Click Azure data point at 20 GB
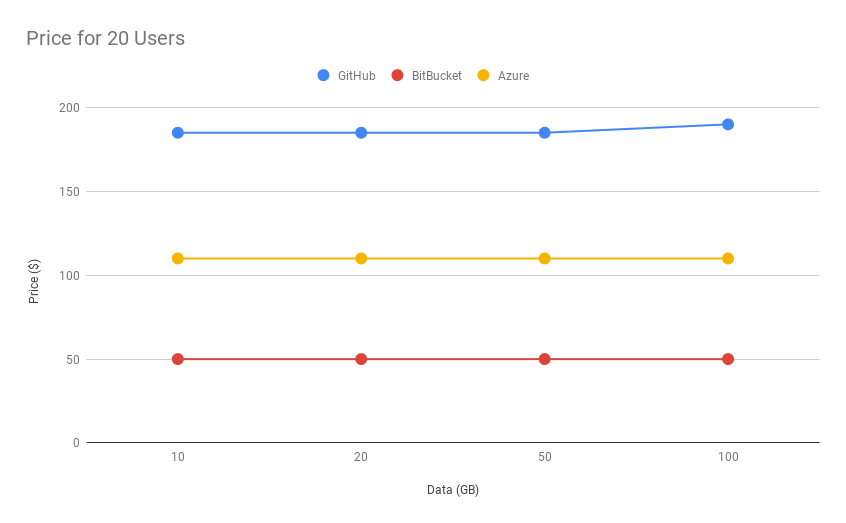 coord(361,258)
